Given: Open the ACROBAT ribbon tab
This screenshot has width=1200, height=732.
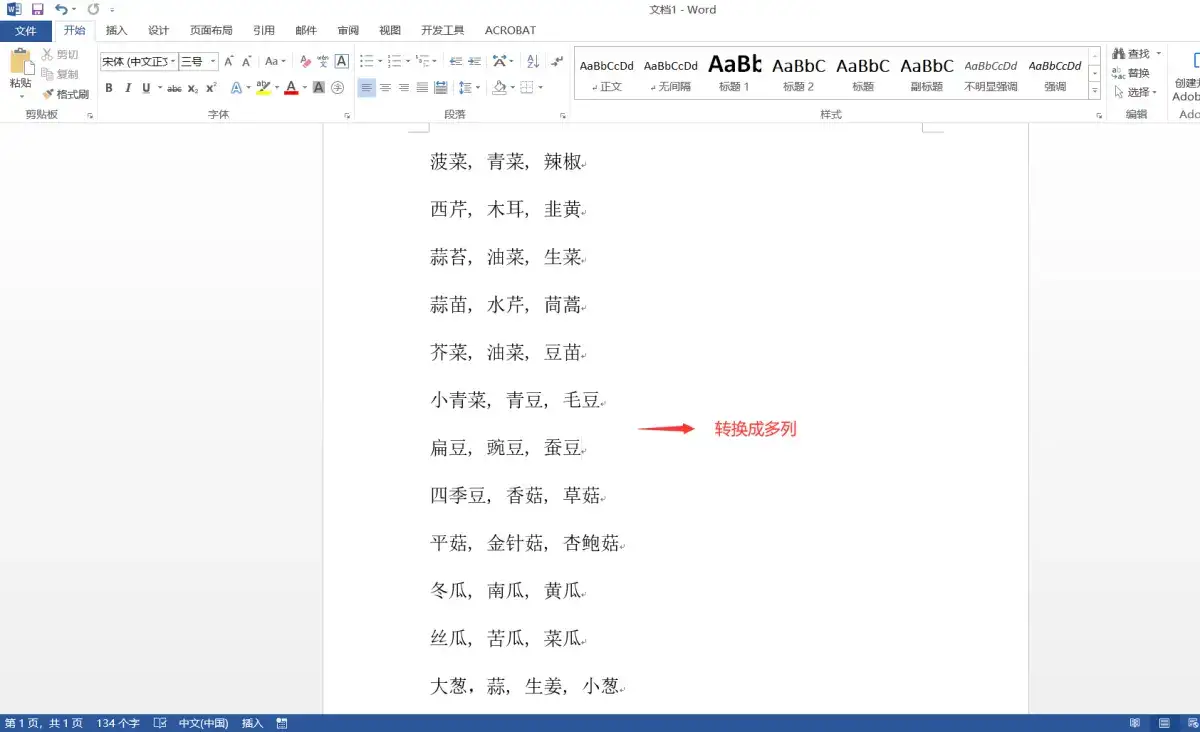Looking at the screenshot, I should (x=510, y=30).
